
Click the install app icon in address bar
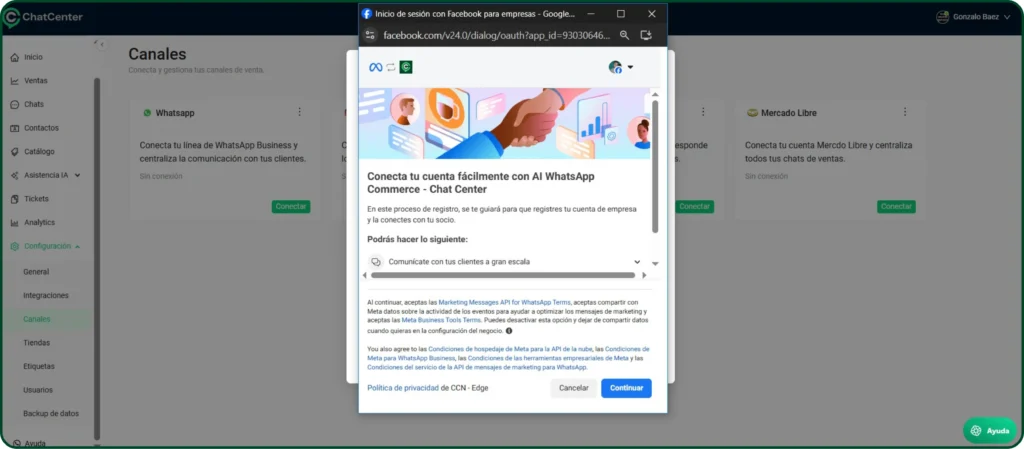(646, 34)
